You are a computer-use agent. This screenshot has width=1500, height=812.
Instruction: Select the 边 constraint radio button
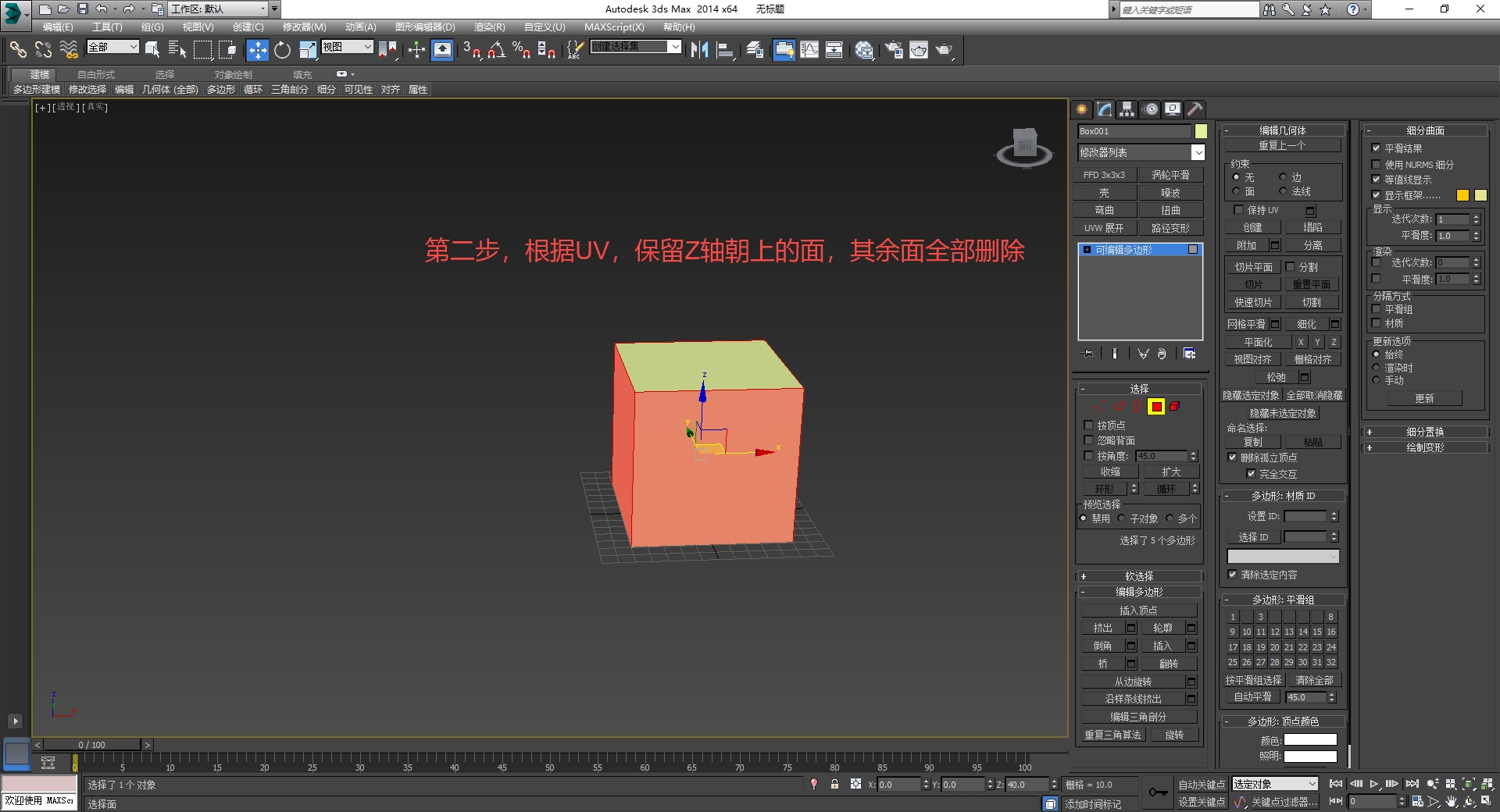(1283, 177)
